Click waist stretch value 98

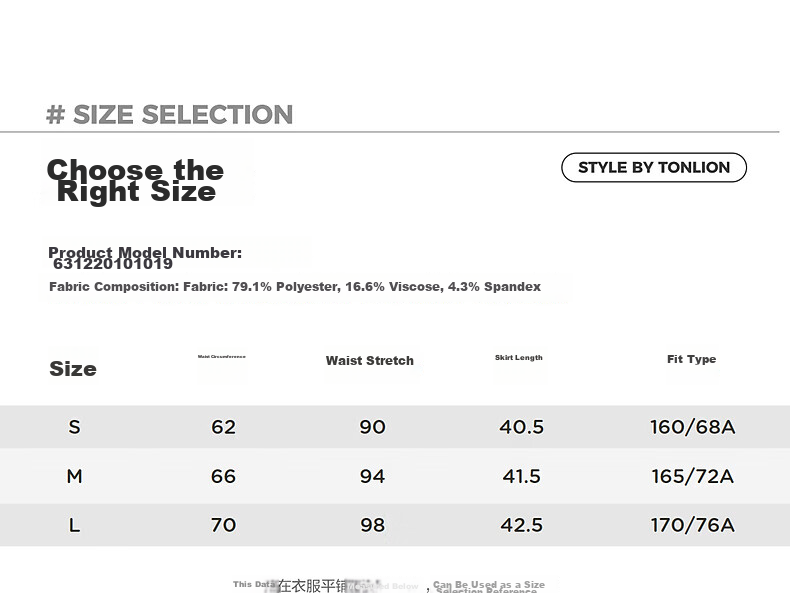point(372,525)
